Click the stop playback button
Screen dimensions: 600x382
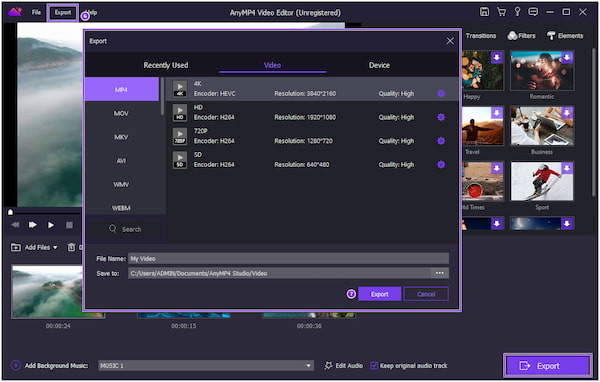69,225
